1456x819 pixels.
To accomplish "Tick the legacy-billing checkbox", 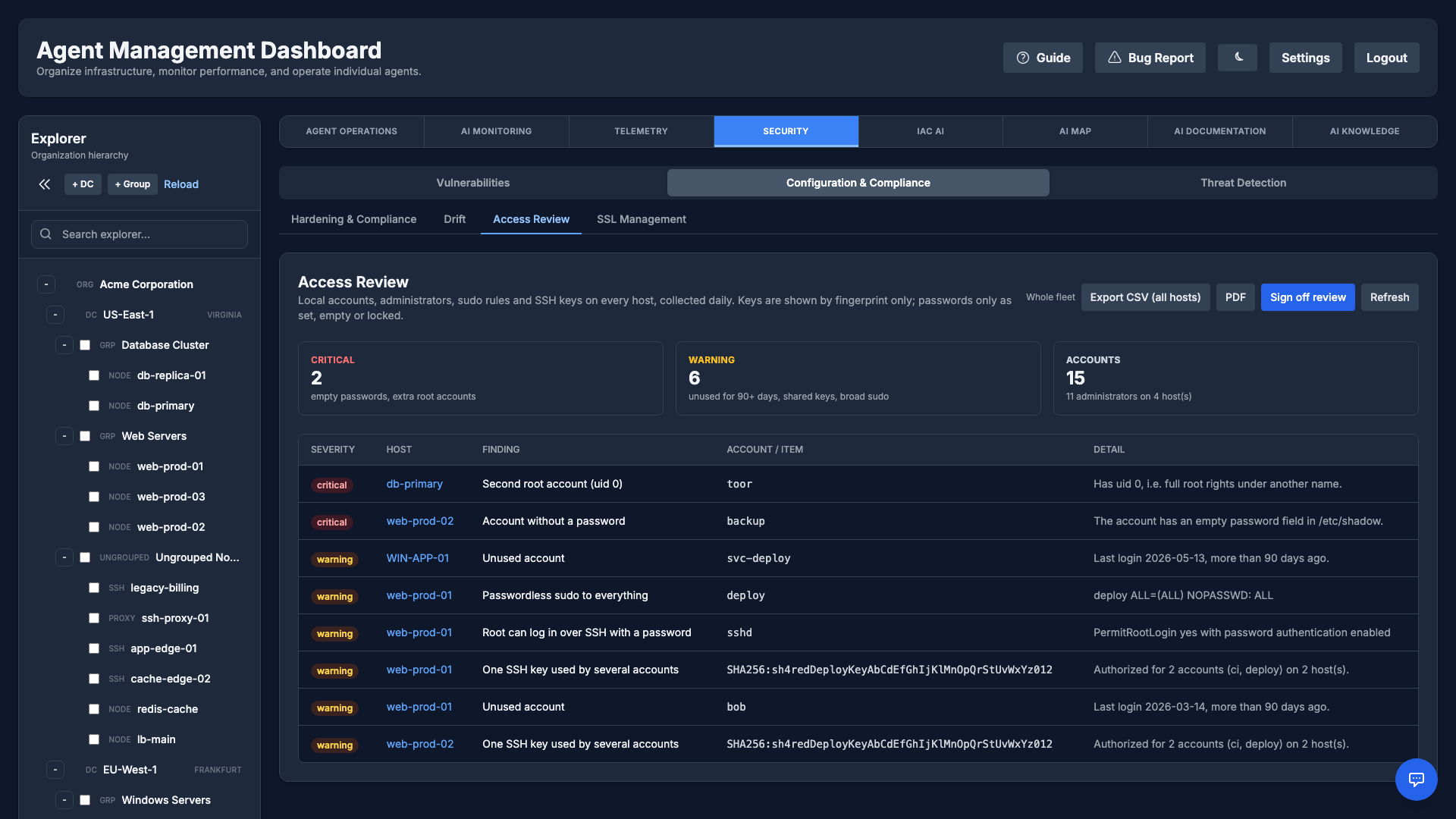I will point(94,588).
